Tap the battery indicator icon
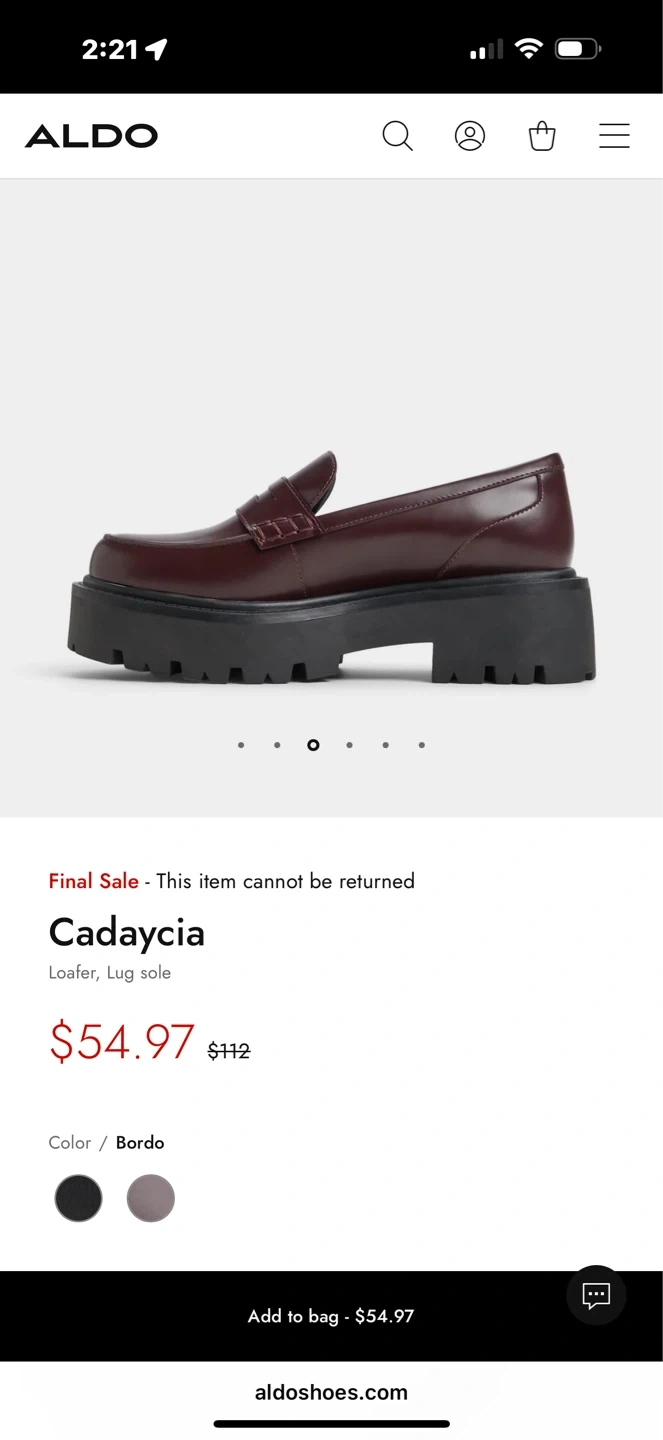The height and width of the screenshot is (1440, 663). (578, 49)
